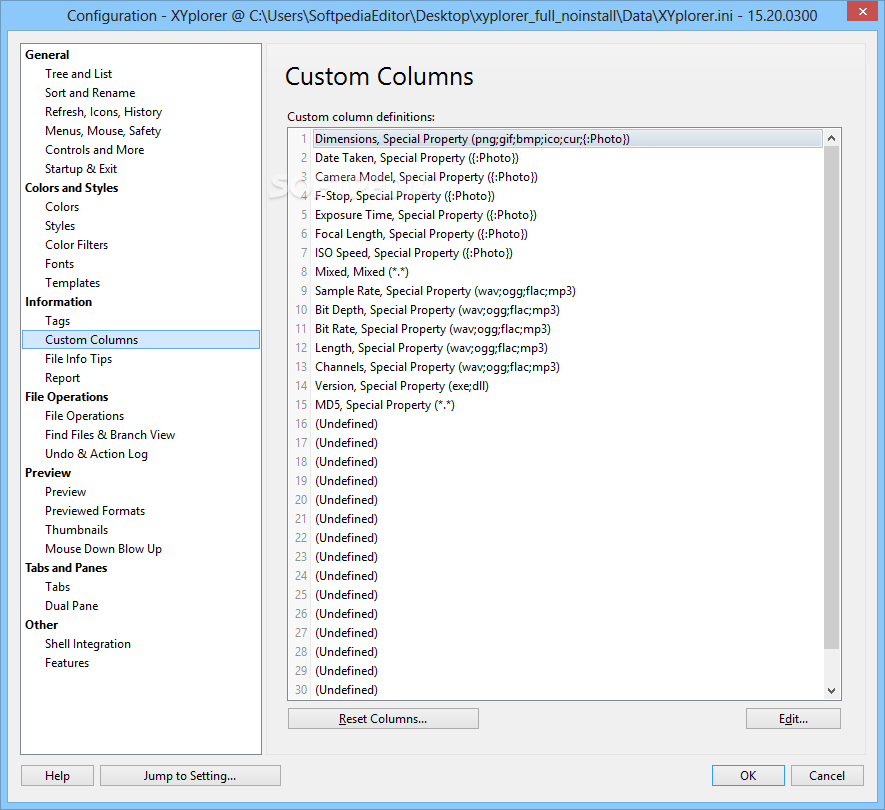The image size is (885, 810).
Task: Select Tags under Information
Action: coord(58,321)
